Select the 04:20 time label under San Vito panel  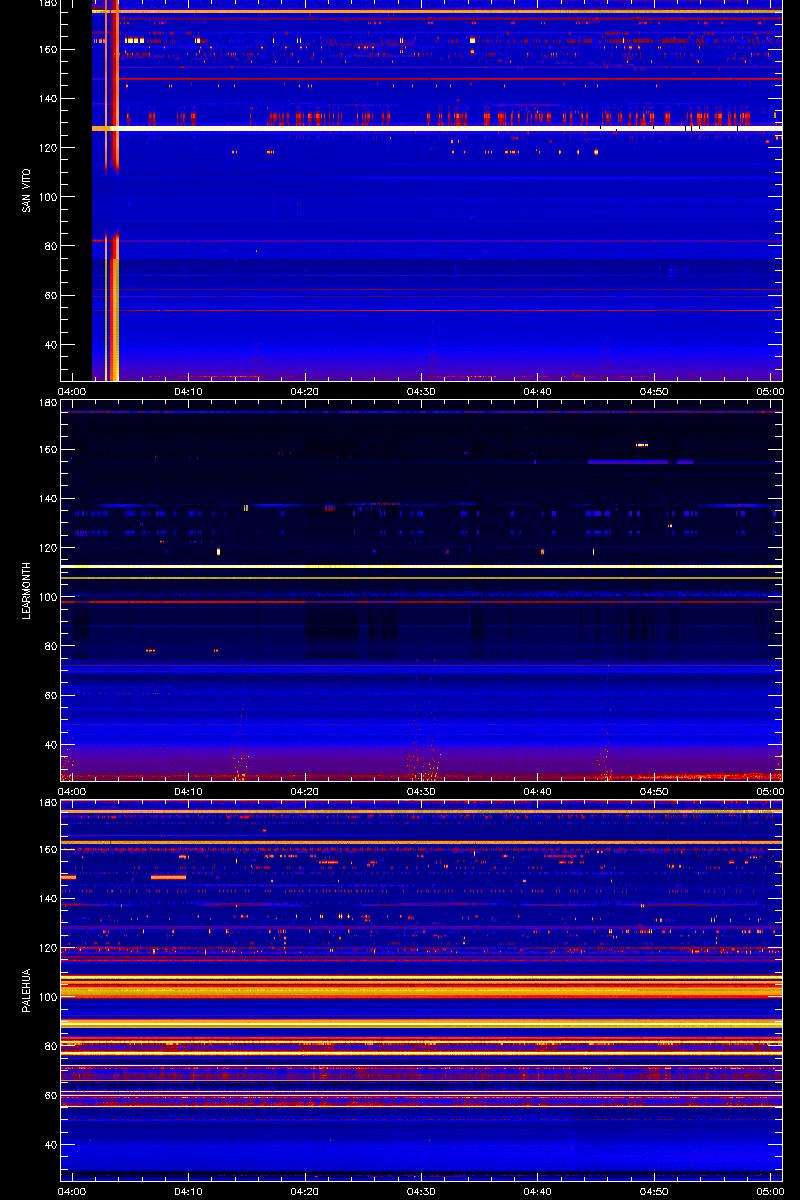click(305, 391)
